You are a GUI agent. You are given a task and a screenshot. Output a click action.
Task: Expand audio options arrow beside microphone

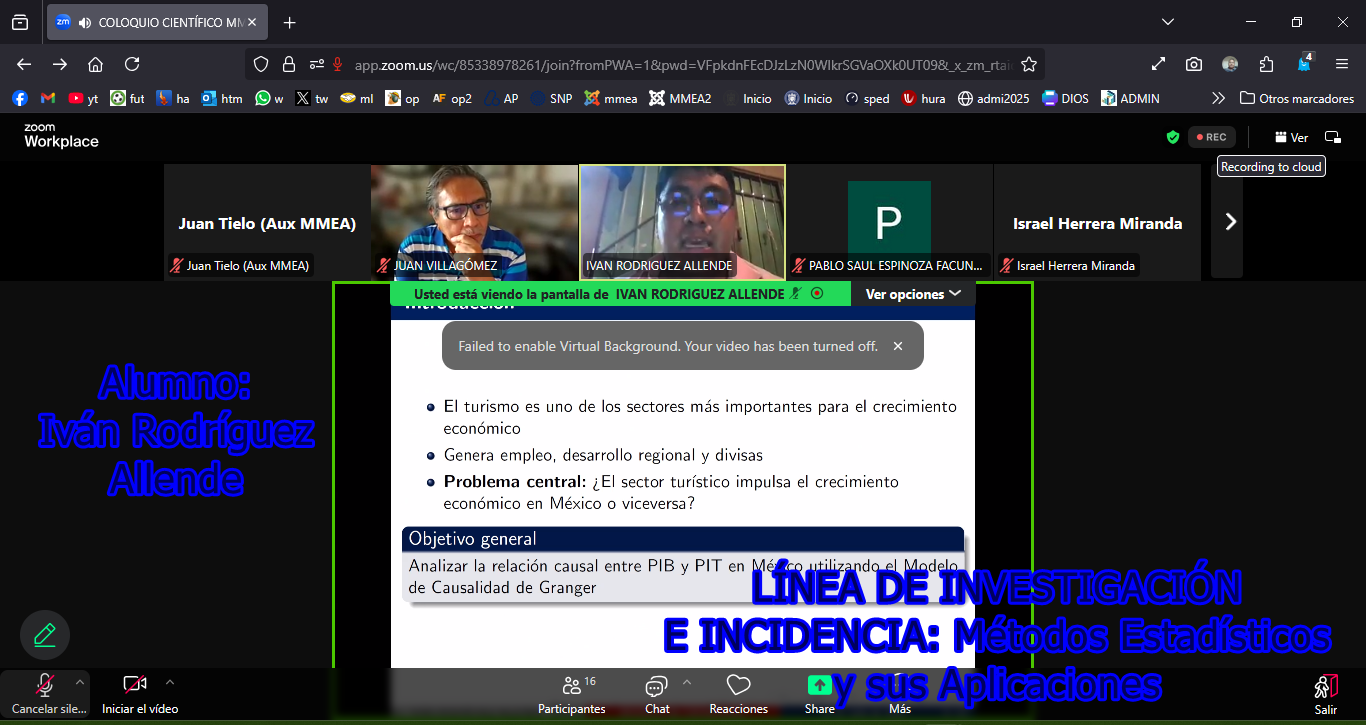click(x=80, y=682)
